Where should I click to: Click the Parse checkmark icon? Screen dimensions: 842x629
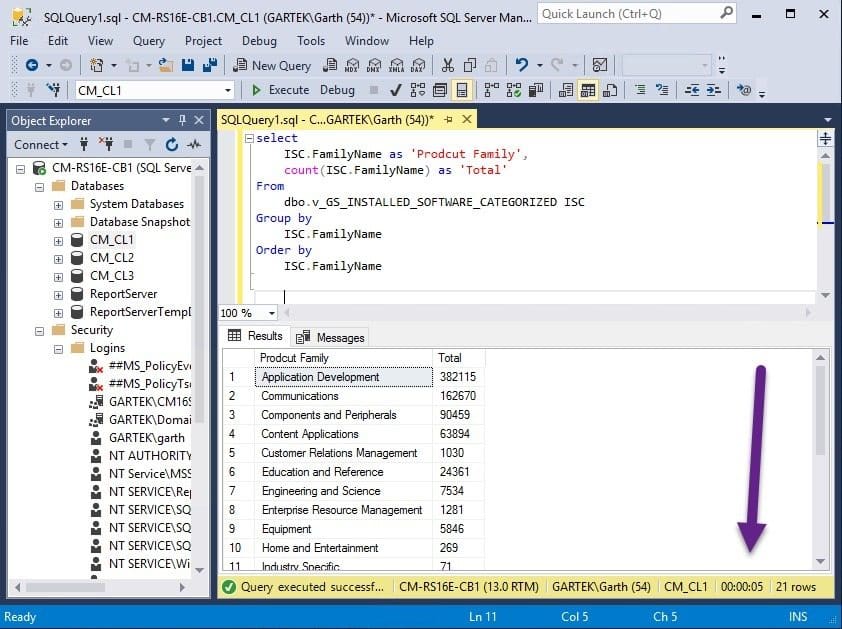pos(396,90)
